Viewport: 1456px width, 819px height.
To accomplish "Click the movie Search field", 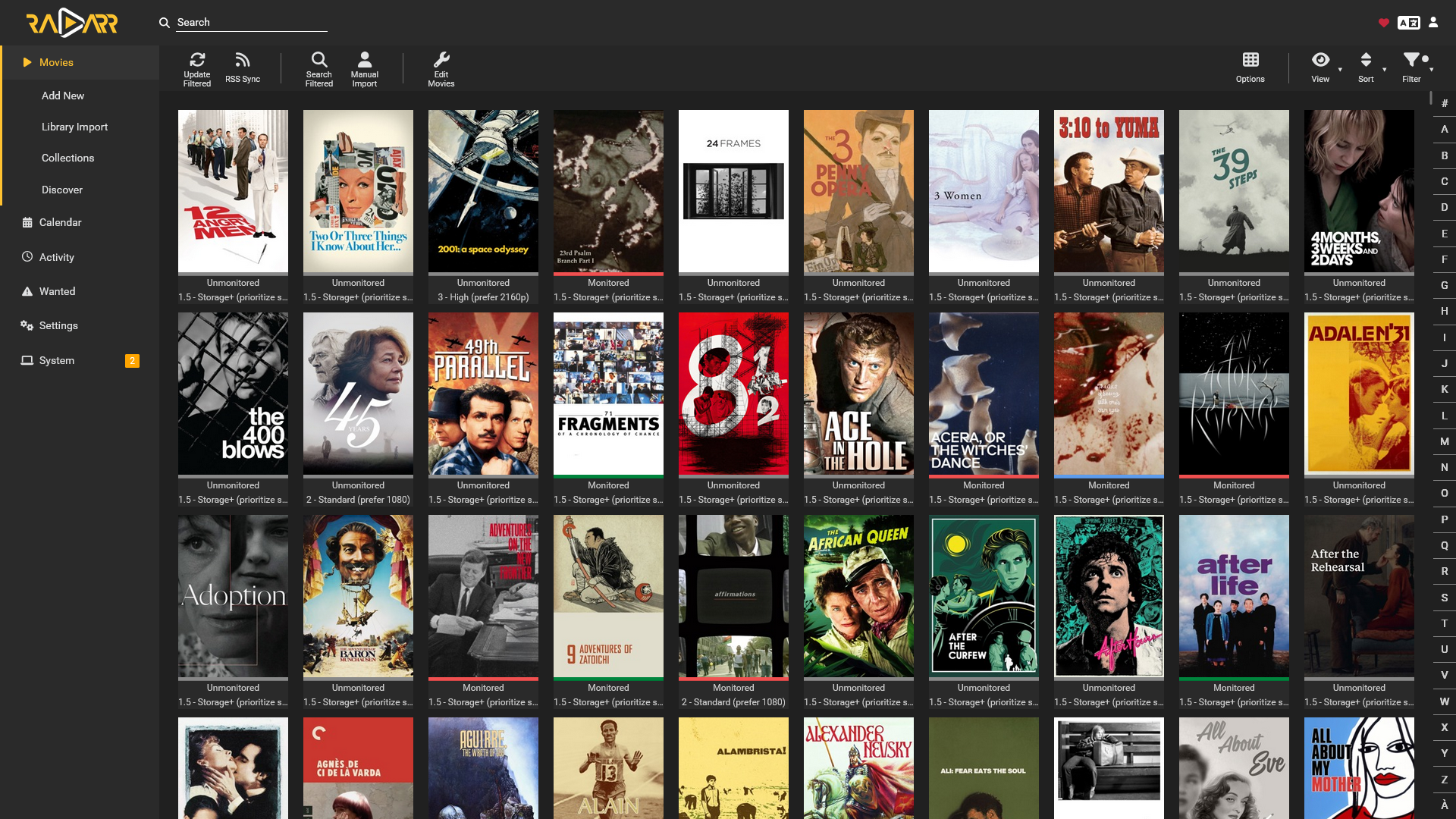I will point(251,23).
